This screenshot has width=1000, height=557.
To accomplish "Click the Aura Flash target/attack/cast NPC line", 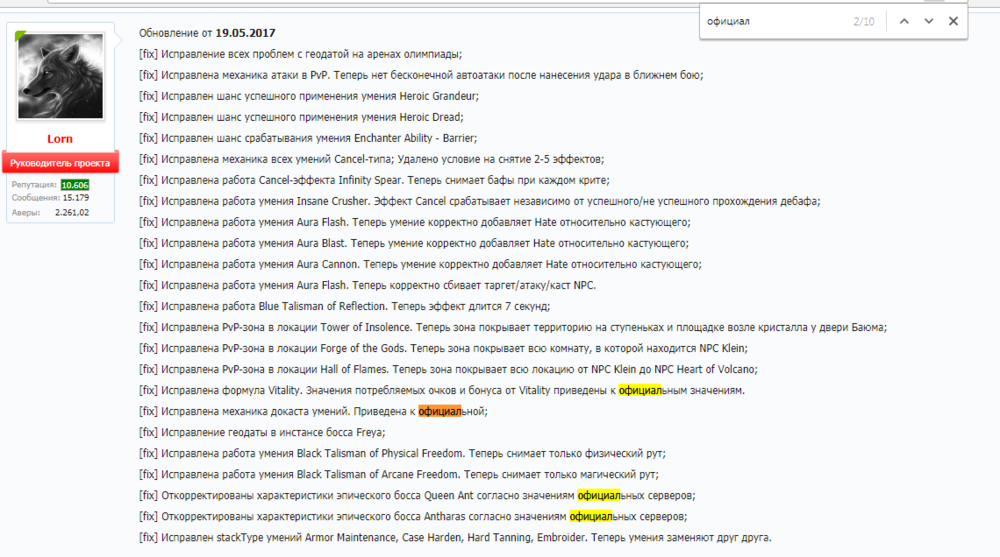I will (x=367, y=286).
